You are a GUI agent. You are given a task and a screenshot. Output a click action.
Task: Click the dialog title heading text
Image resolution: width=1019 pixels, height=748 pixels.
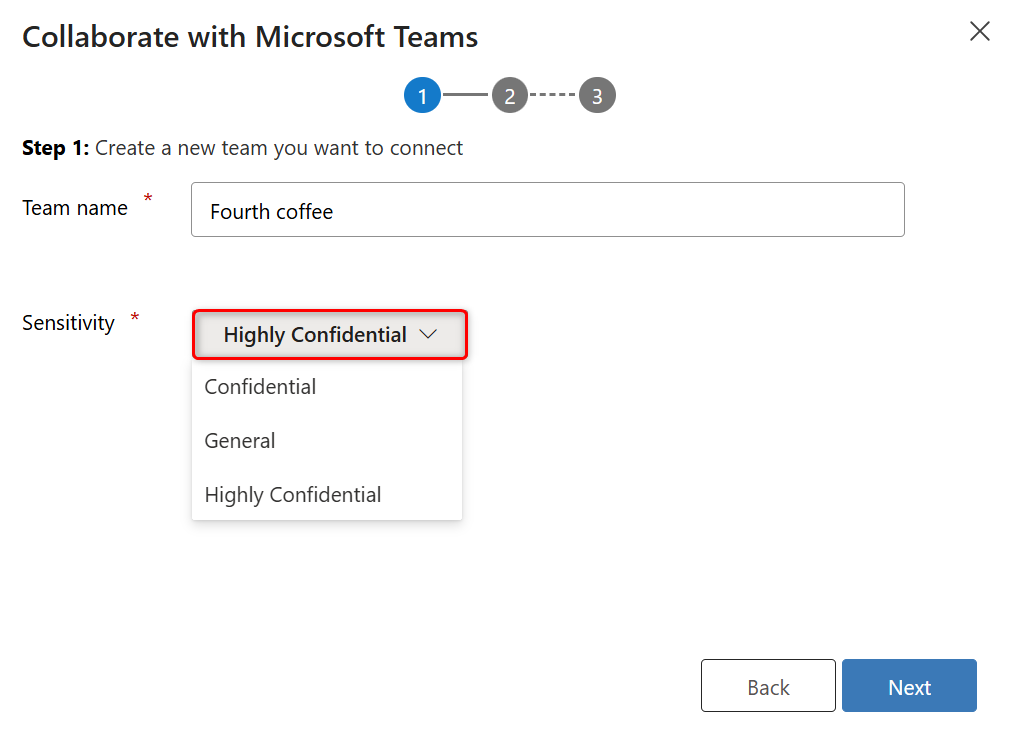coord(250,37)
